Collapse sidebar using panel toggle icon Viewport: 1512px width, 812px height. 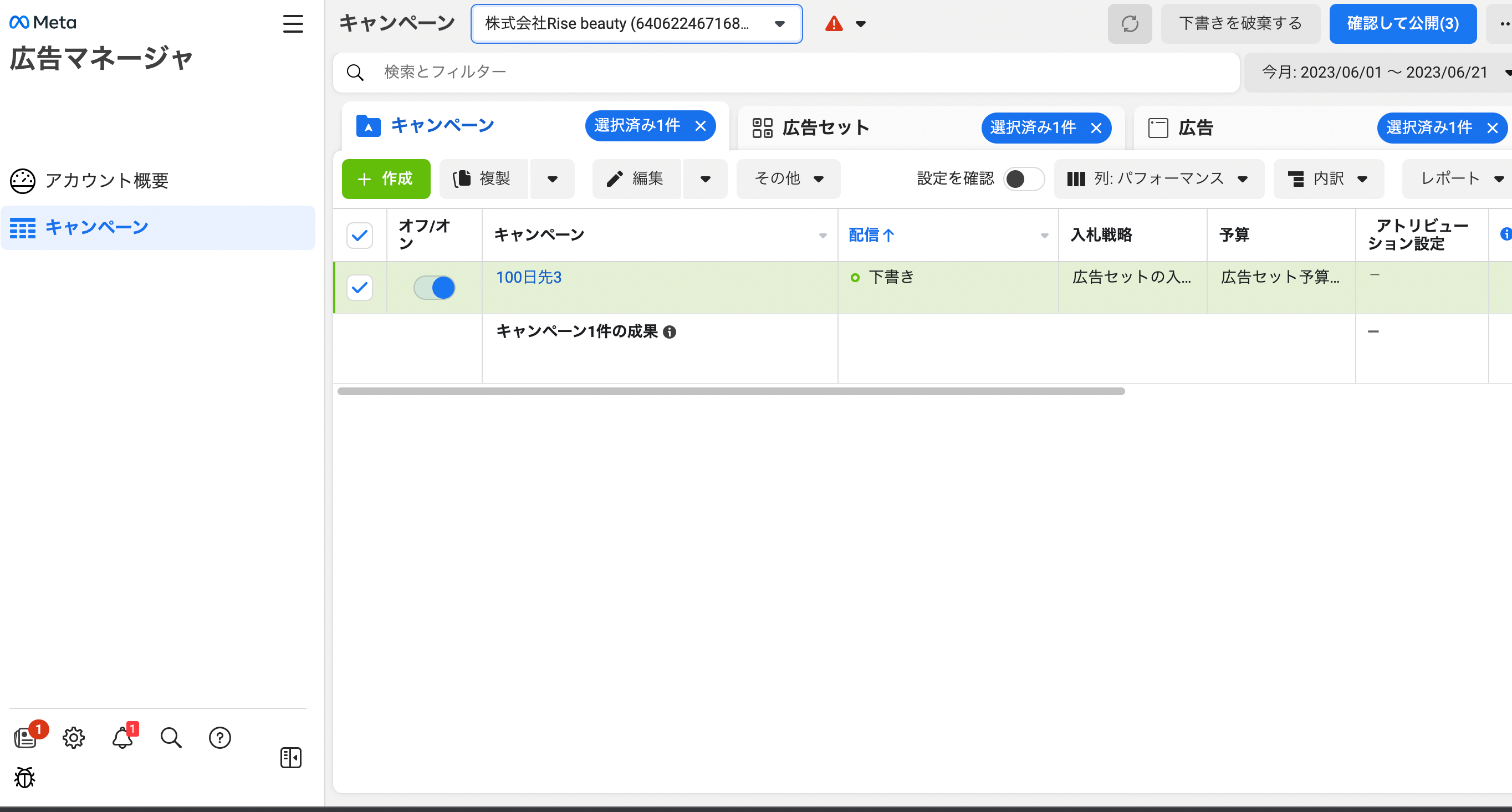click(290, 757)
